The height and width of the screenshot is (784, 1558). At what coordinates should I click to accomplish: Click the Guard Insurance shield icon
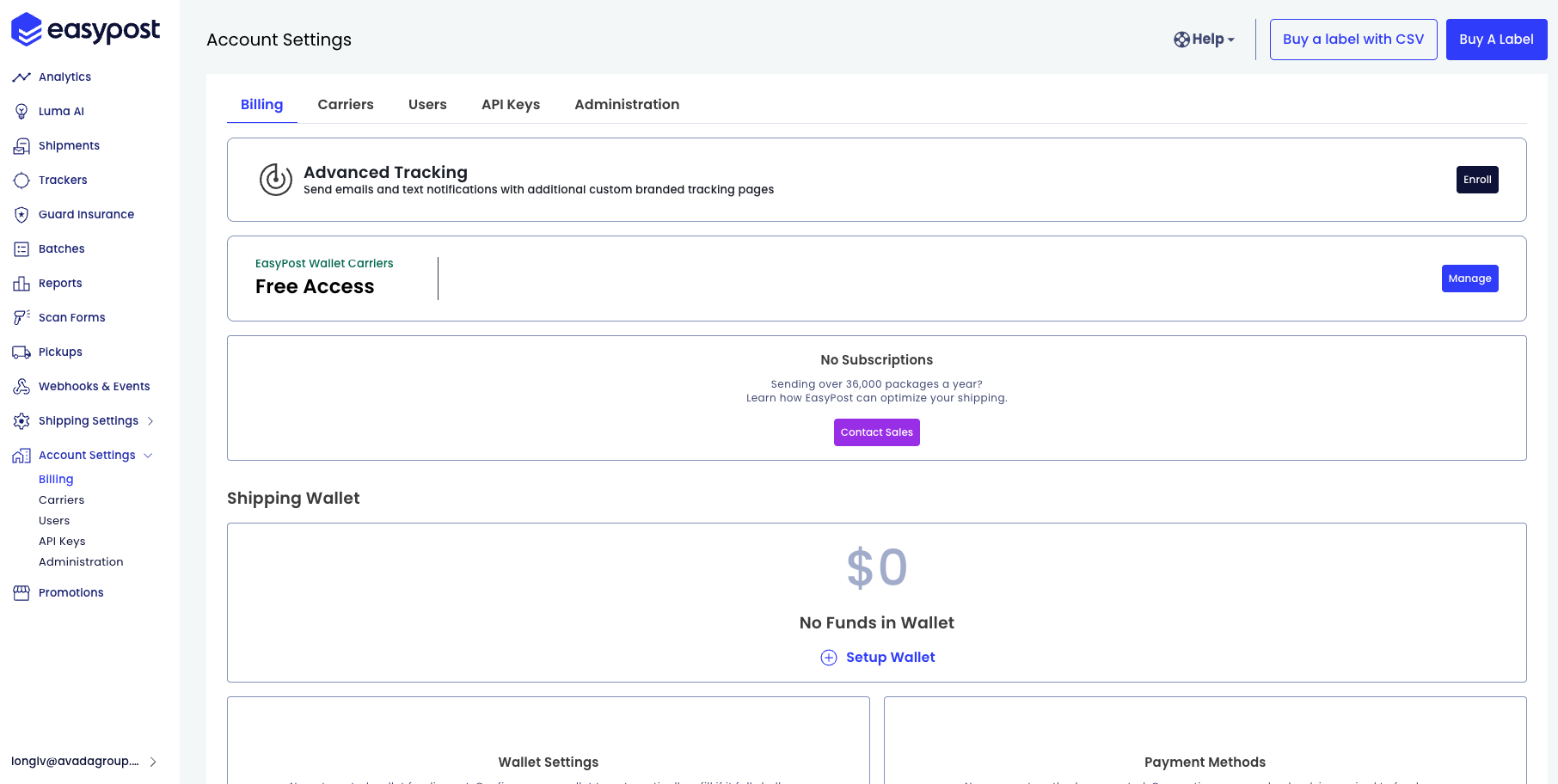(x=21, y=215)
